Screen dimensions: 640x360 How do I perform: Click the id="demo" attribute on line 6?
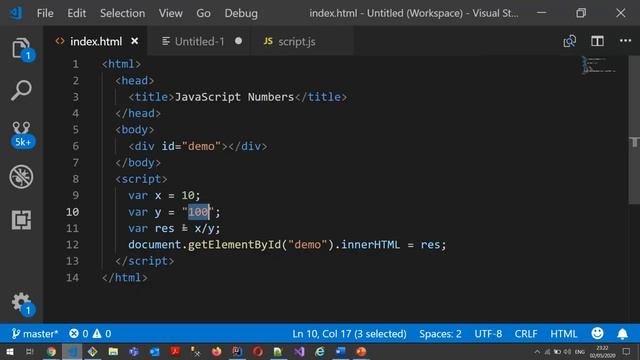point(191,146)
